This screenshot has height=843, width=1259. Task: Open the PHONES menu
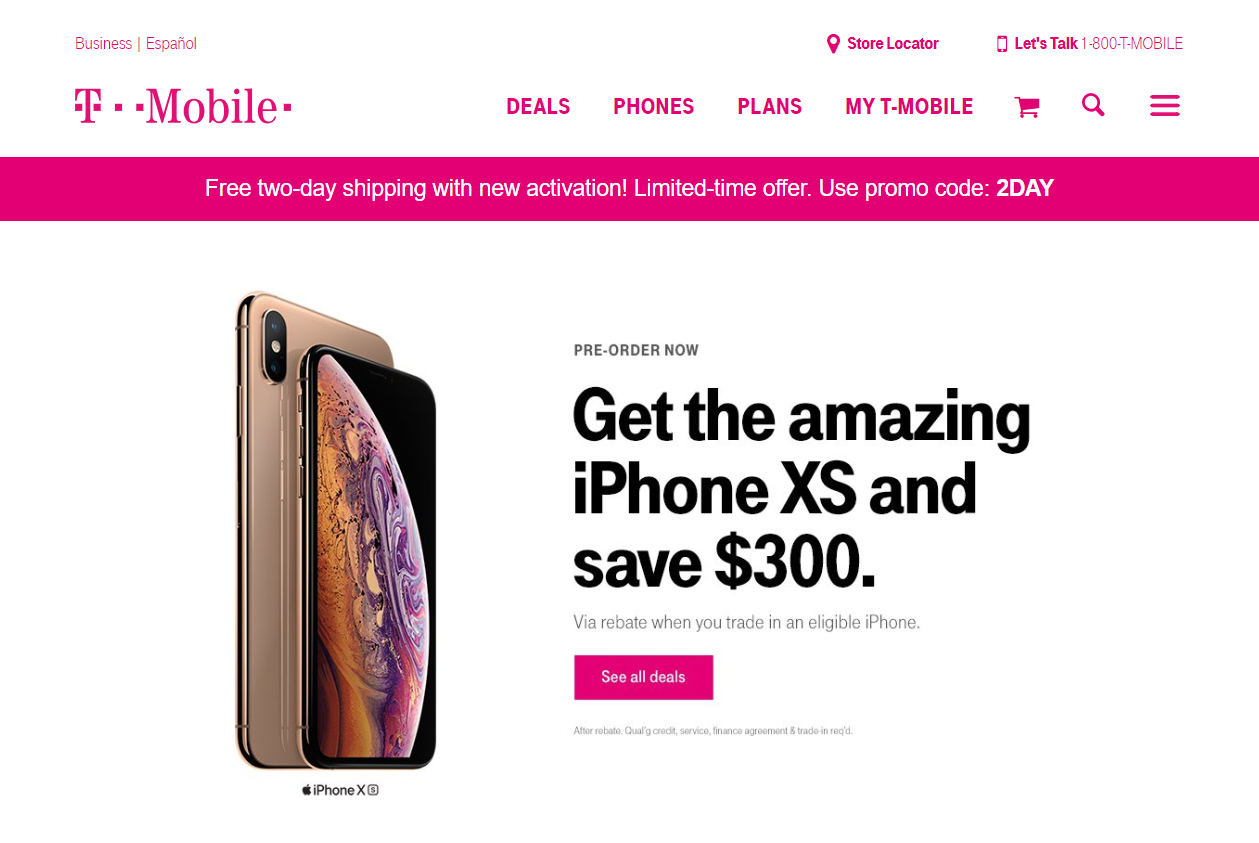click(x=654, y=107)
